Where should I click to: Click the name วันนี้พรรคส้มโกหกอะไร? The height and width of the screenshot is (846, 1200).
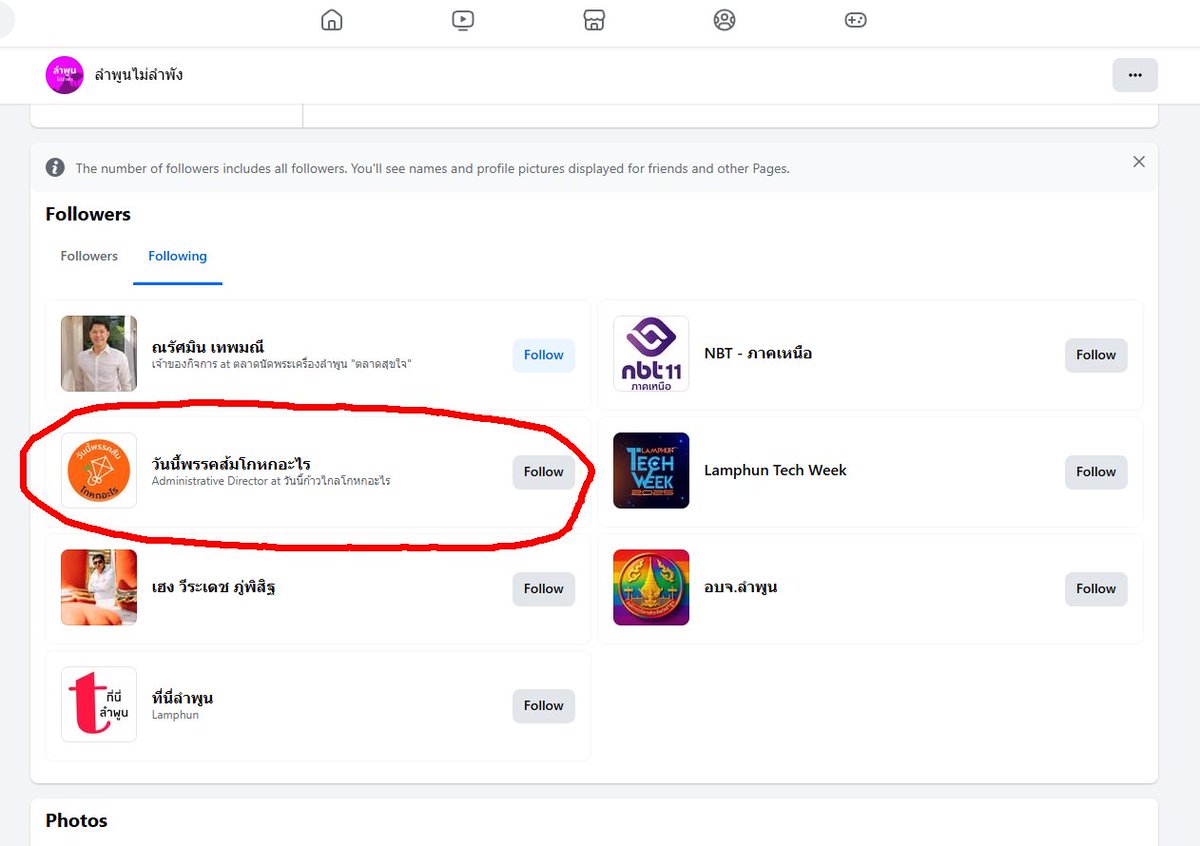(231, 464)
